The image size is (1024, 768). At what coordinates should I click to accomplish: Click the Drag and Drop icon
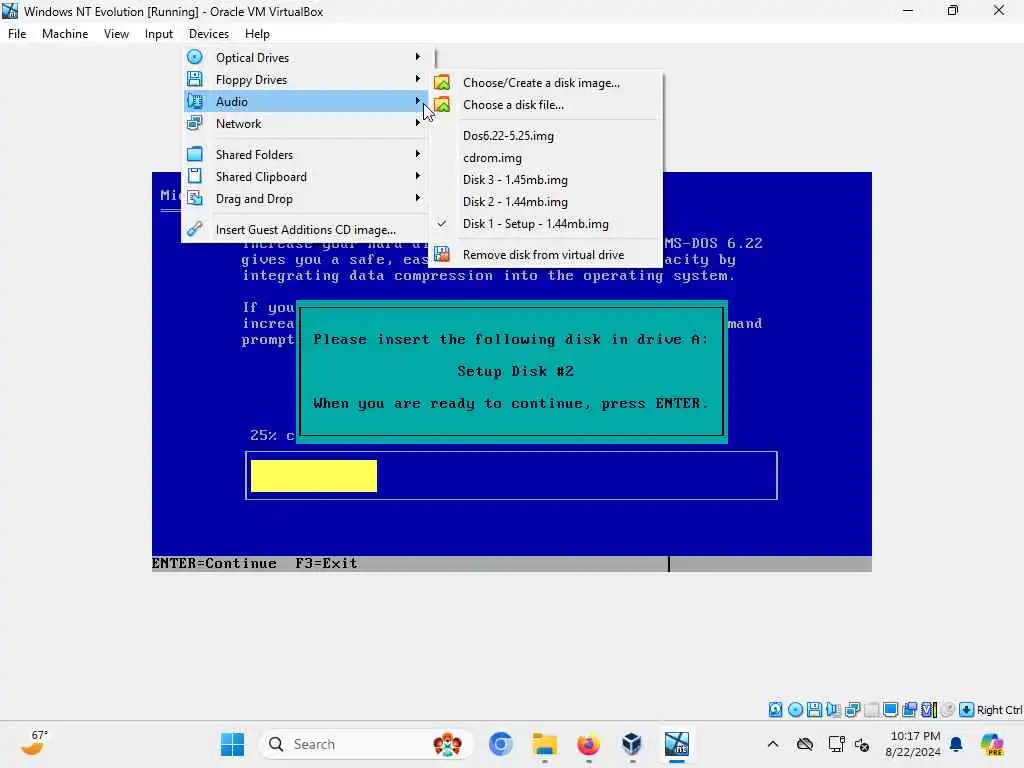(x=195, y=198)
